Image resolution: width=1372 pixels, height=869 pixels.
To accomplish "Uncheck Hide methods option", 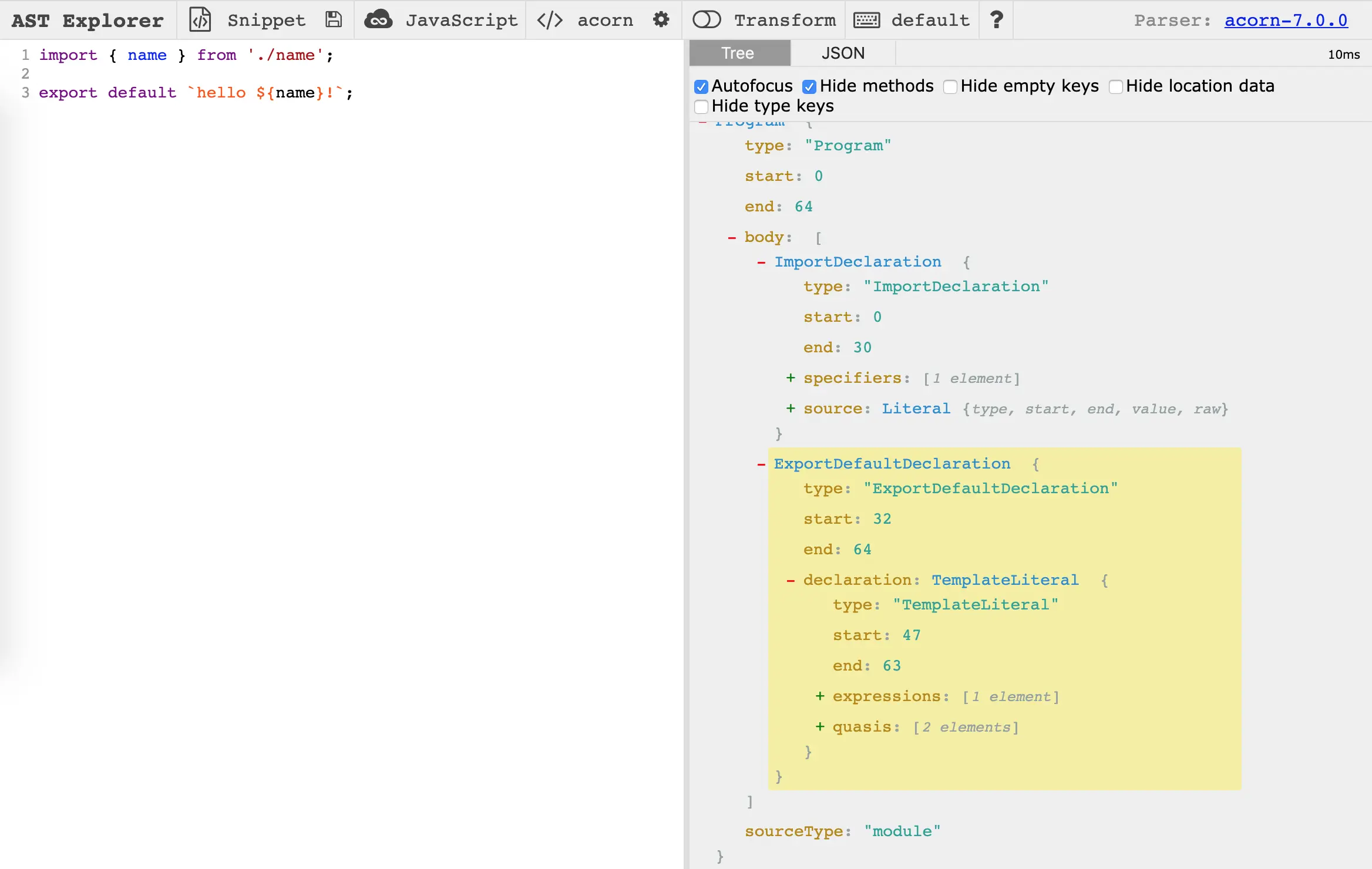I will coord(809,87).
